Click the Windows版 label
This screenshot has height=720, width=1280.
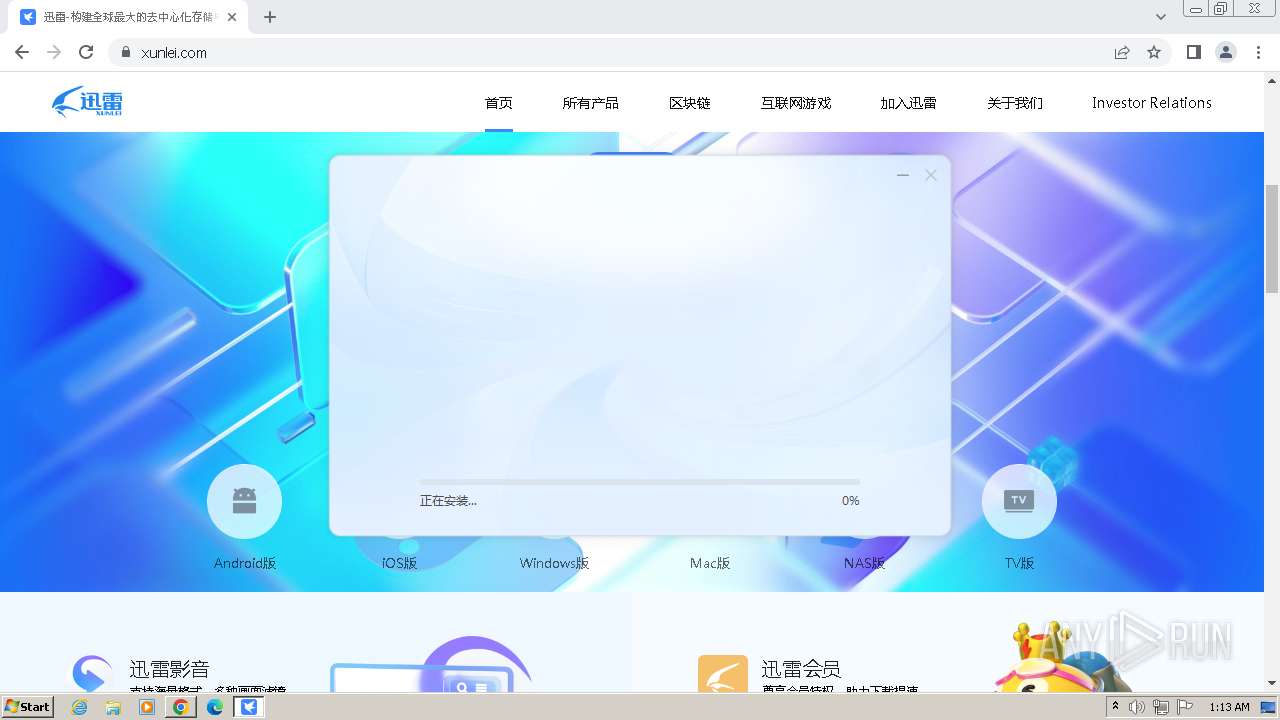(555, 563)
